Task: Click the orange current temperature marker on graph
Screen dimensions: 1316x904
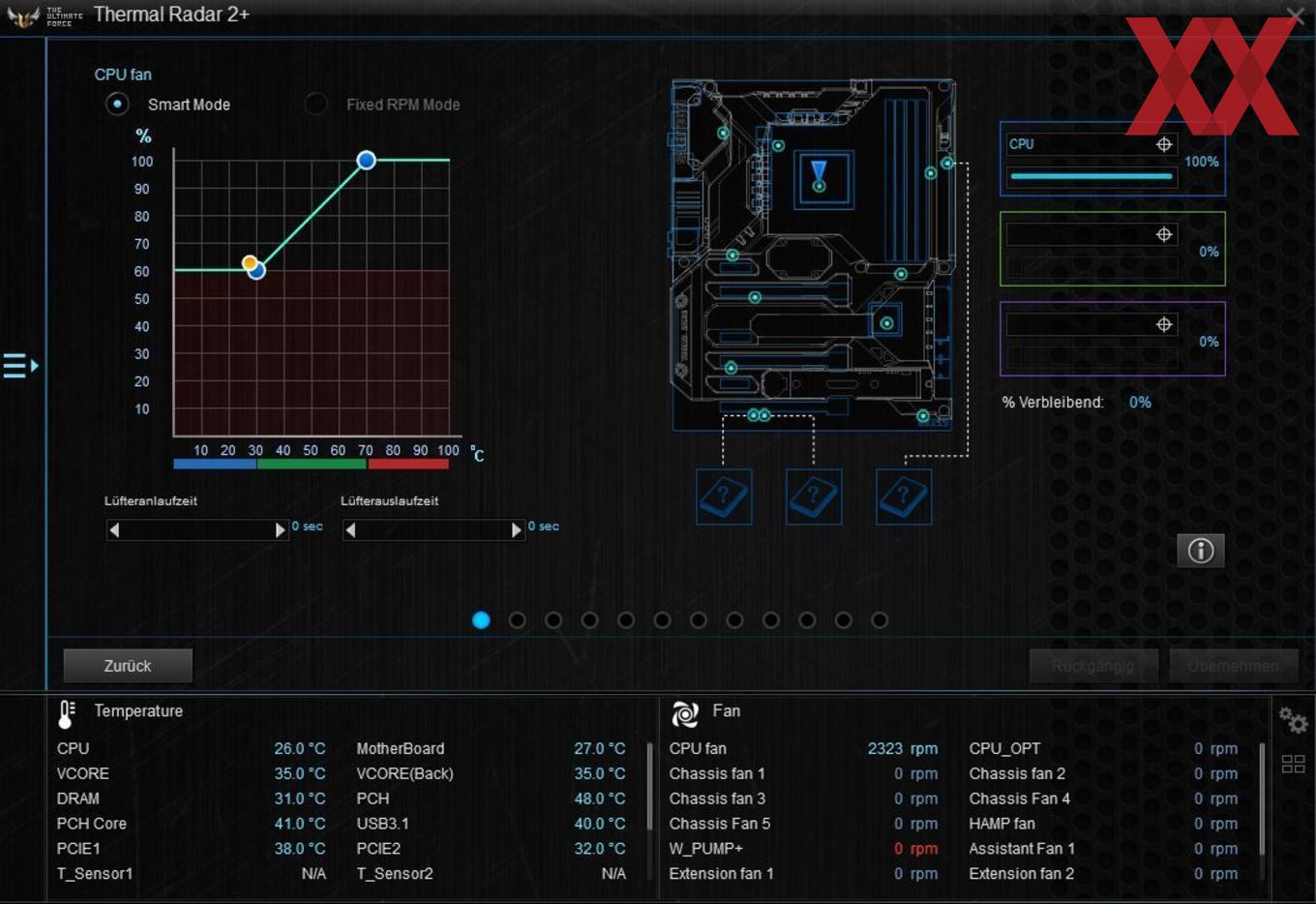Action: (x=250, y=262)
